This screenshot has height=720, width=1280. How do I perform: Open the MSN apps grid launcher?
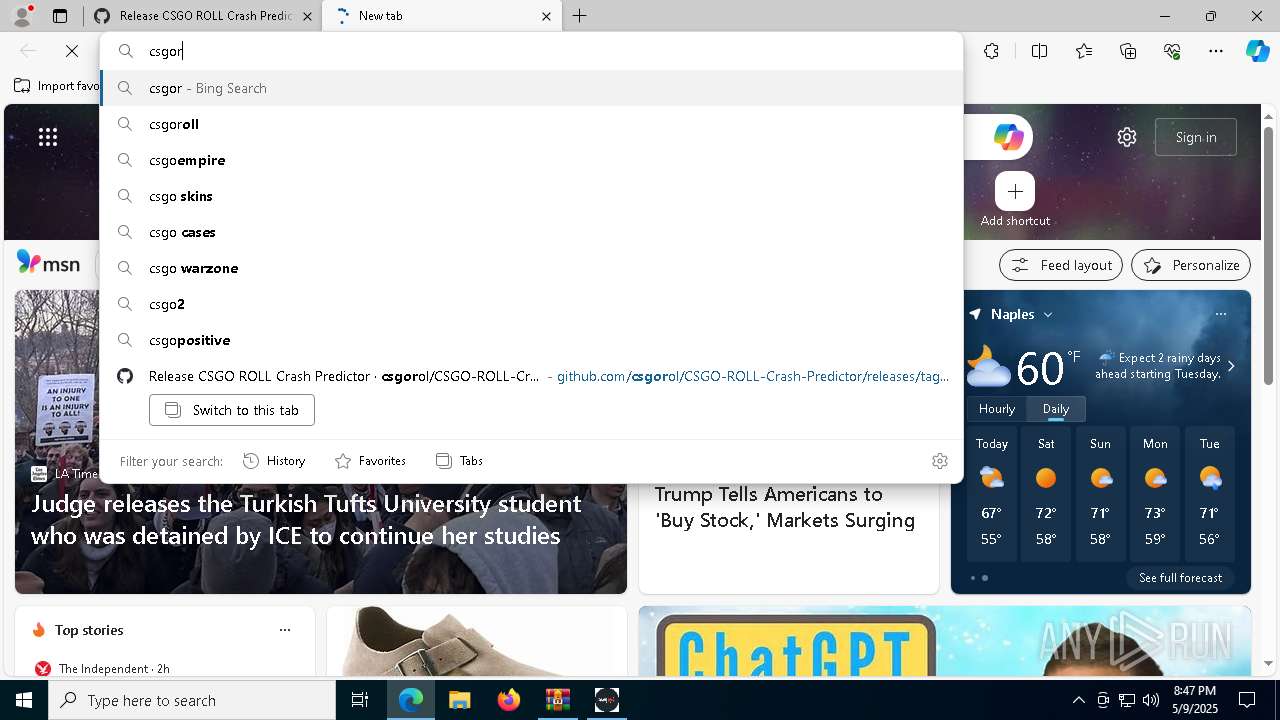tap(48, 137)
